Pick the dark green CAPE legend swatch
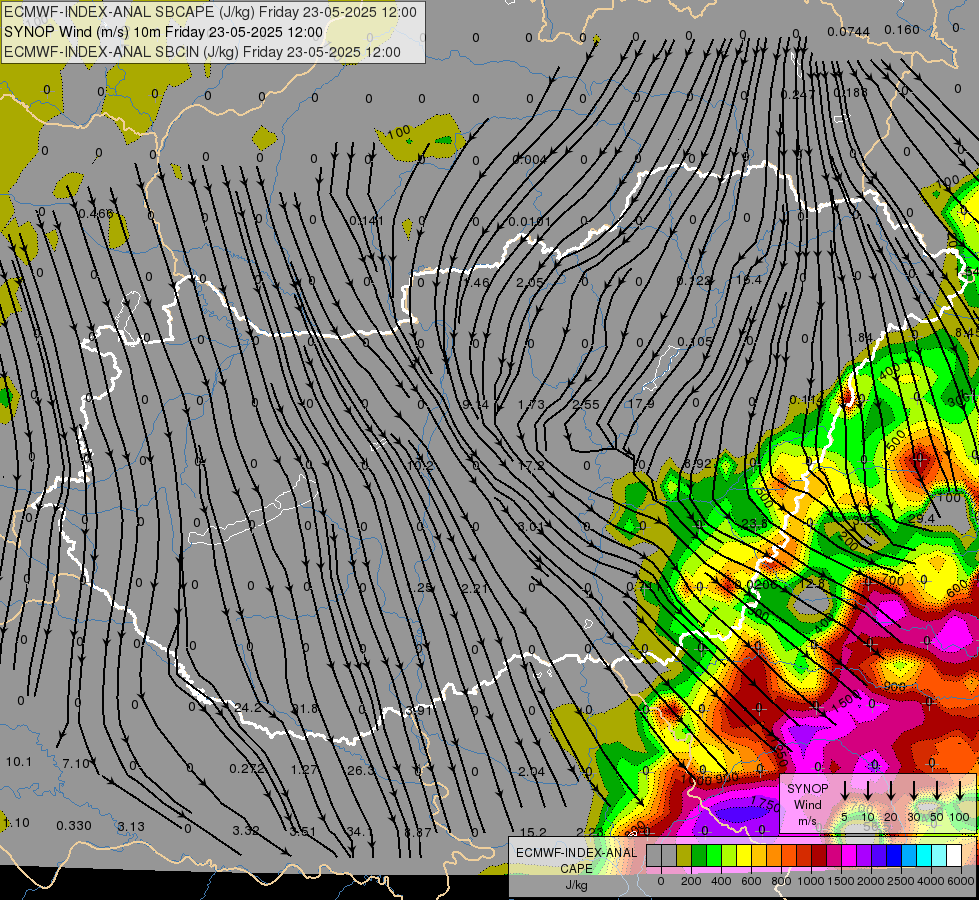Viewport: 979px width, 900px height. click(699, 855)
